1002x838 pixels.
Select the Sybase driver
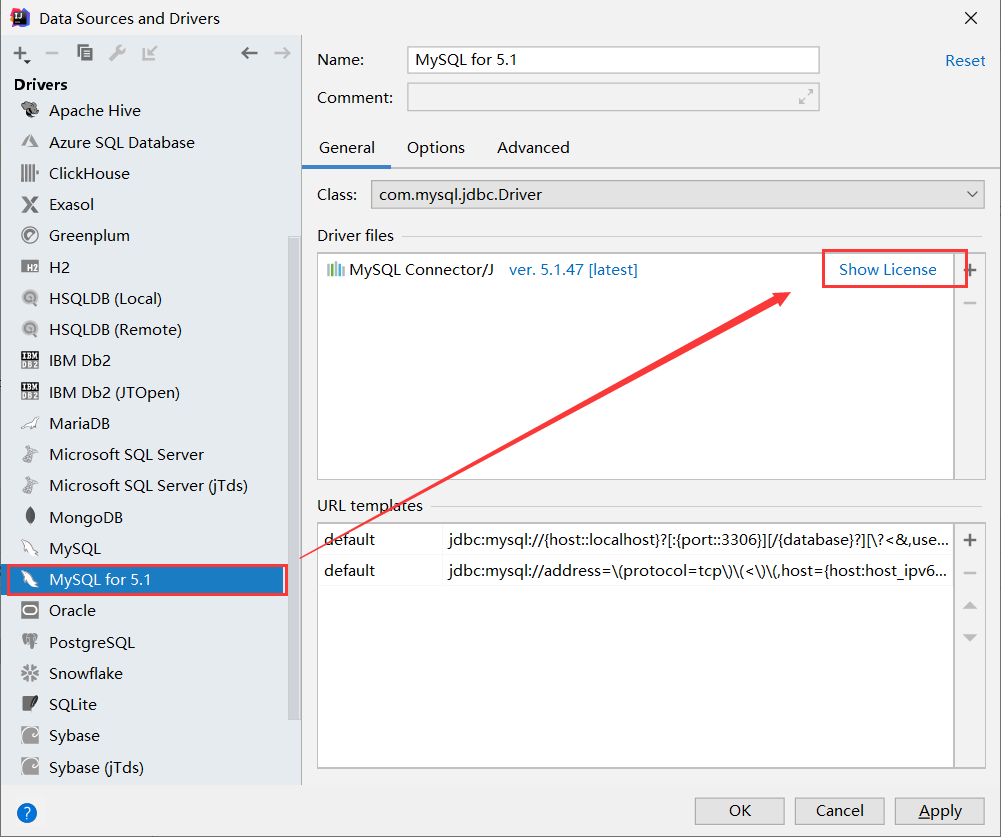point(144,736)
